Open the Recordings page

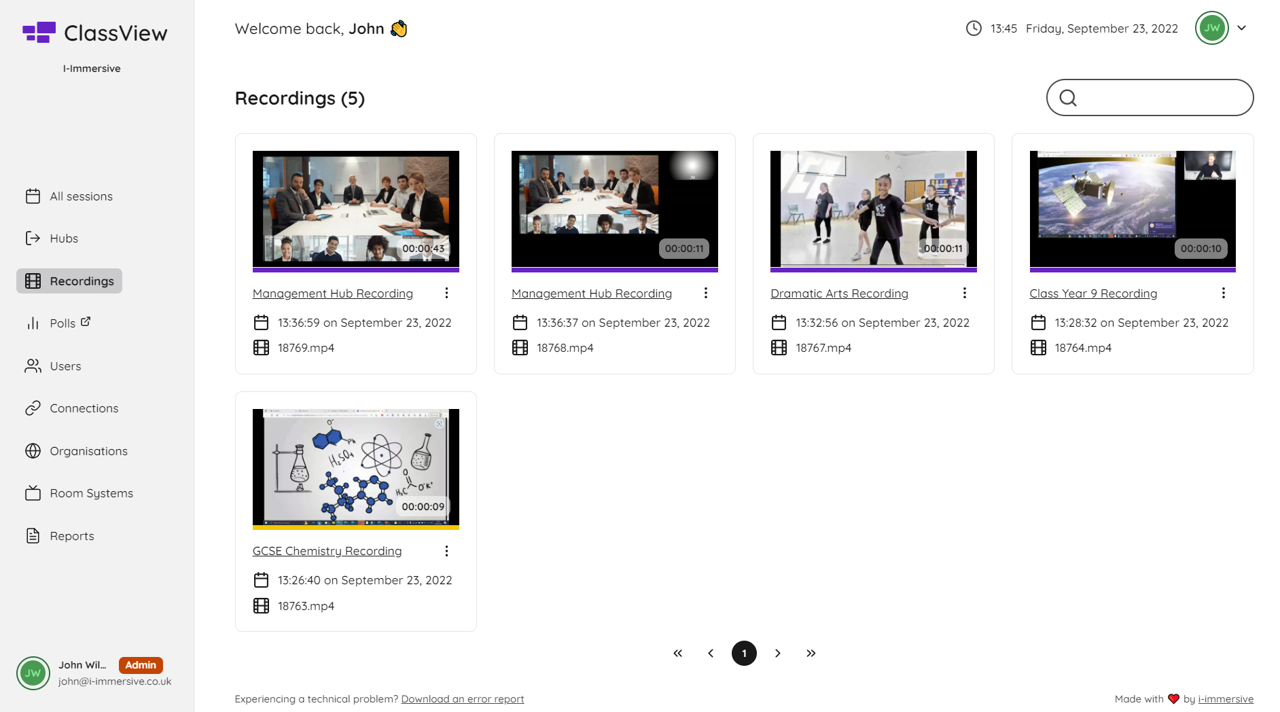click(80, 281)
